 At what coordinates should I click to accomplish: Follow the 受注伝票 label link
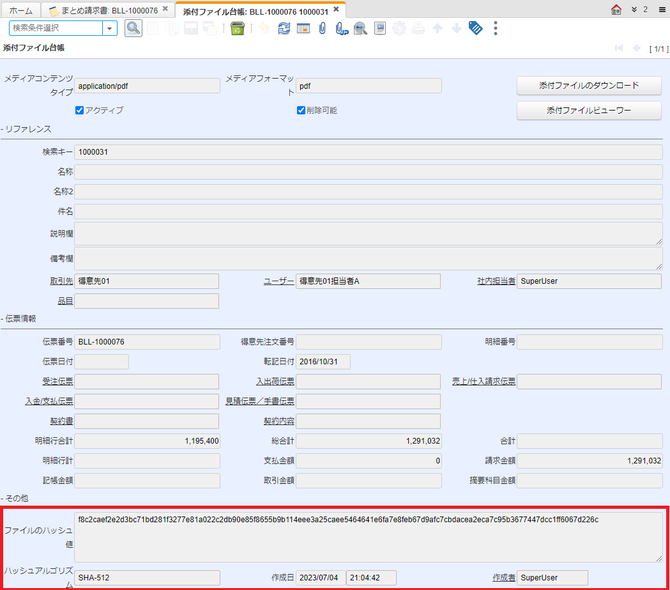(x=58, y=381)
